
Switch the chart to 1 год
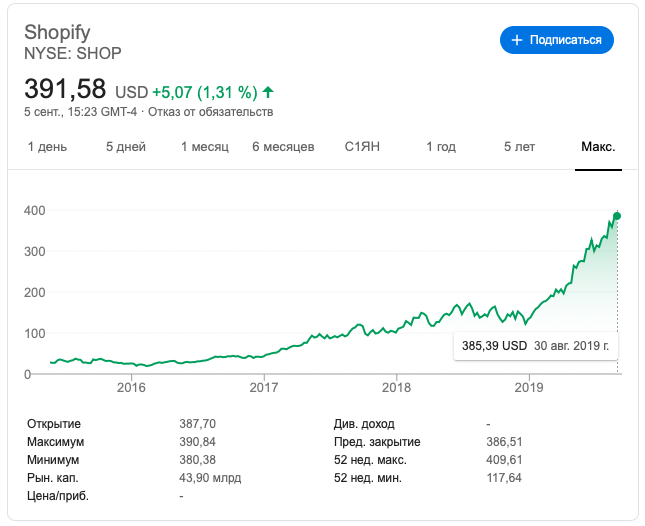[441, 147]
